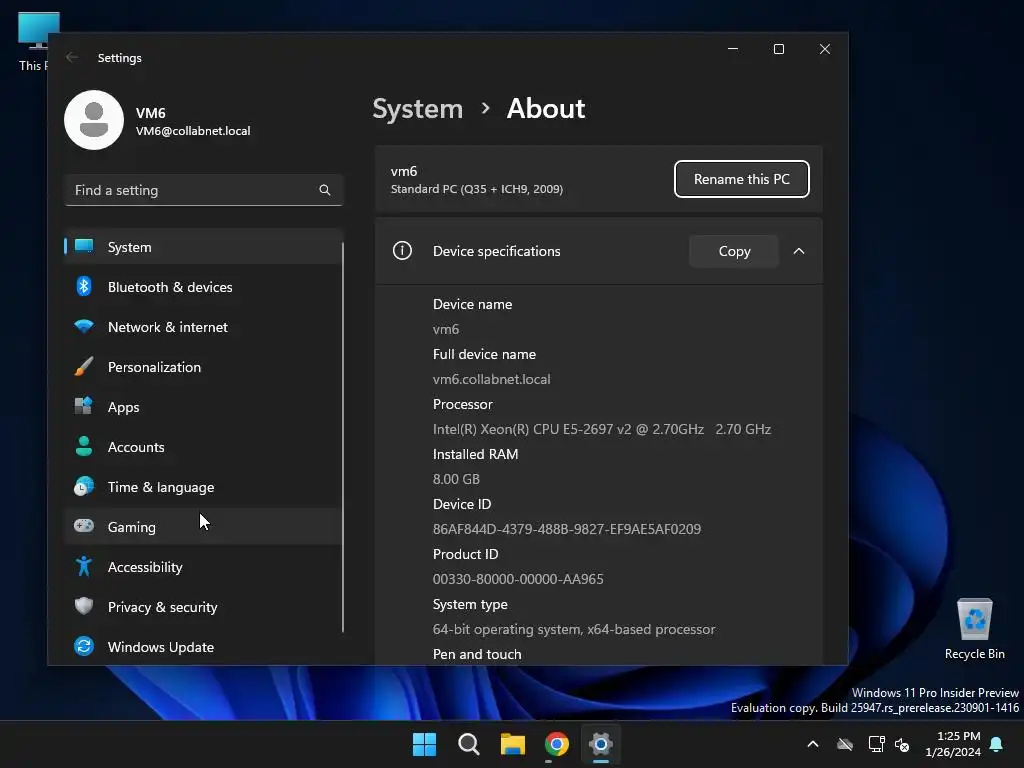Open Privacy & security label
The image size is (1024, 768).
coord(162,607)
